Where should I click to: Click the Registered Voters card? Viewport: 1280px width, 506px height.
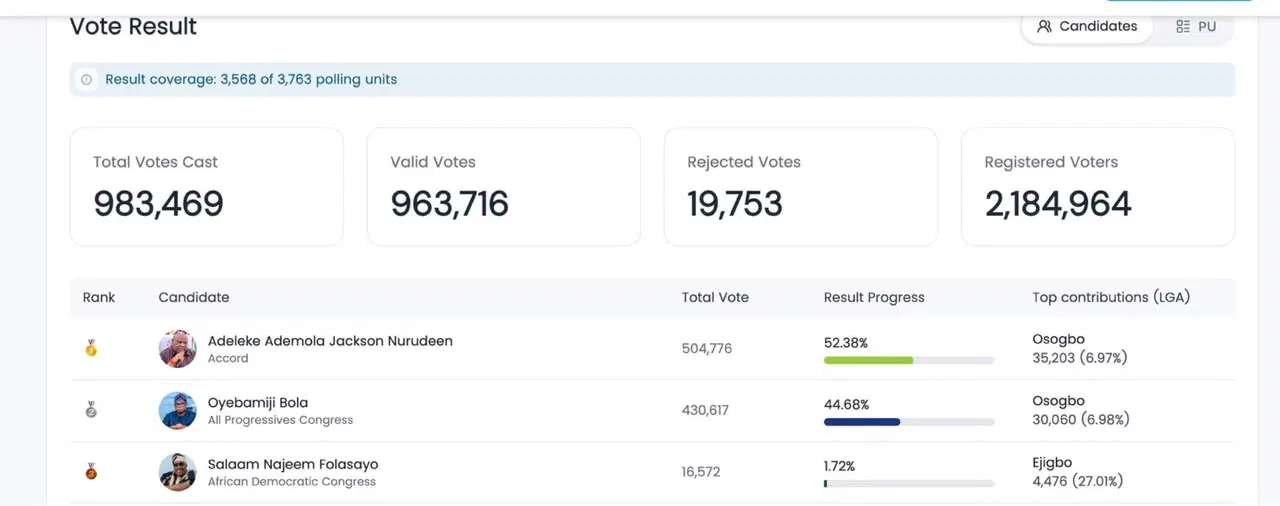click(x=1098, y=187)
